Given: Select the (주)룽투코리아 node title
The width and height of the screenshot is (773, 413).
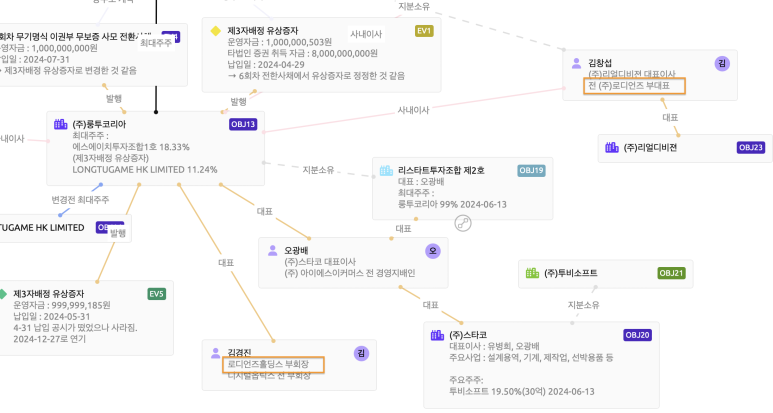Looking at the screenshot, I should tap(99, 124).
